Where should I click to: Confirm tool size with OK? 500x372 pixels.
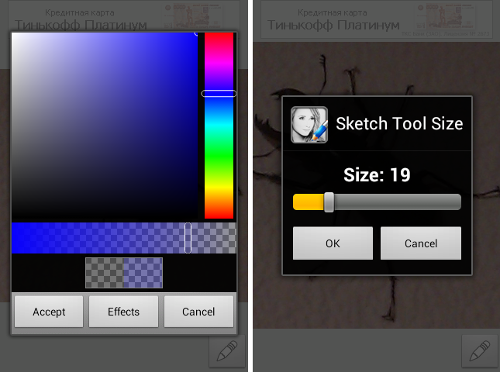pos(333,243)
